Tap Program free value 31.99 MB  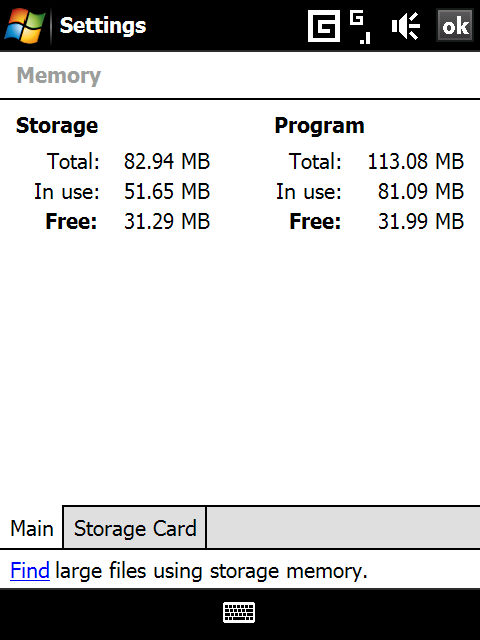click(421, 221)
